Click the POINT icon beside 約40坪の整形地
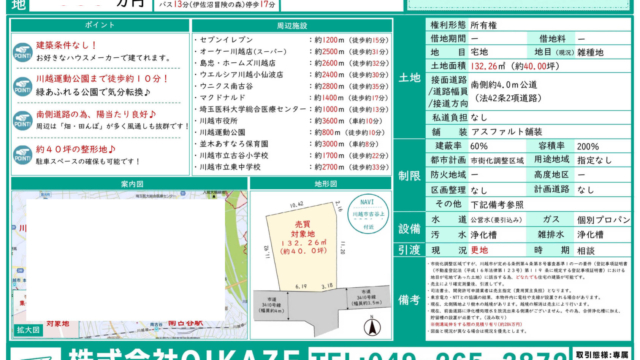640x360 pixels. point(22,155)
